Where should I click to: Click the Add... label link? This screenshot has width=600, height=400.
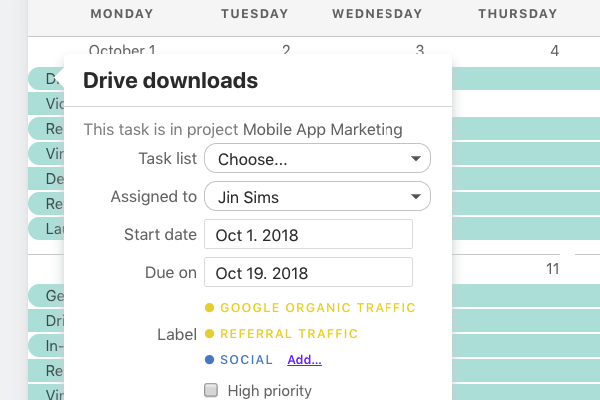[x=304, y=360]
